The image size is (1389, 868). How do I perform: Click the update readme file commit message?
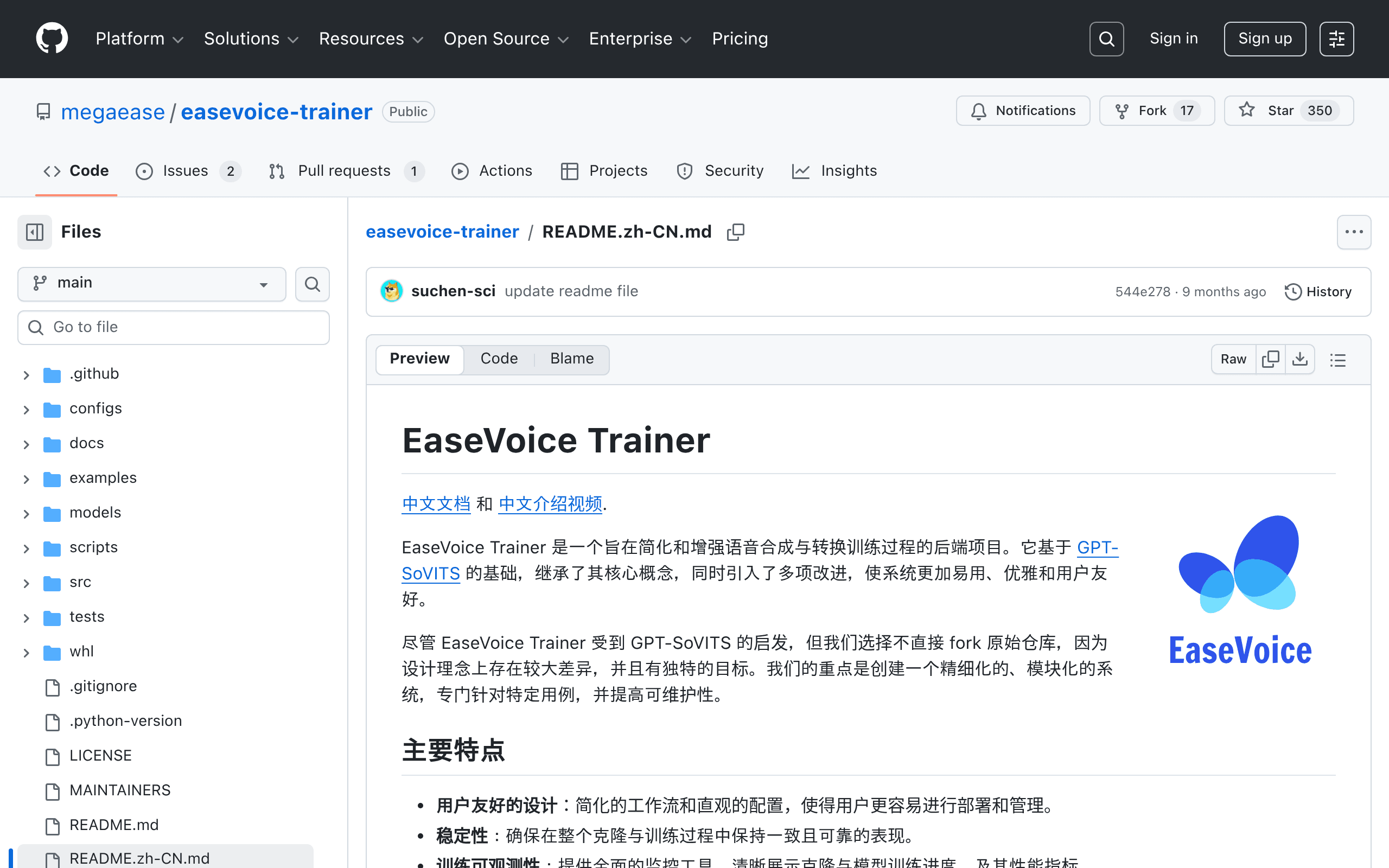pyautogui.click(x=571, y=292)
